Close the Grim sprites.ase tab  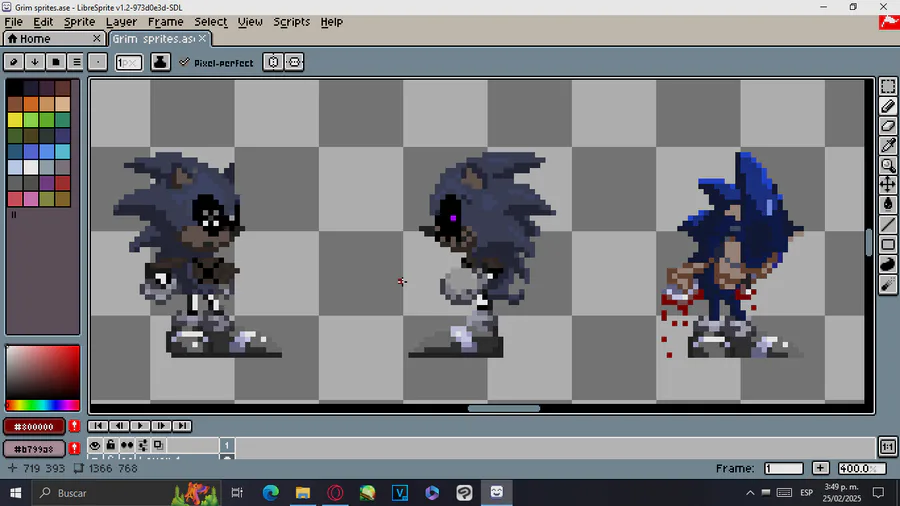203,38
